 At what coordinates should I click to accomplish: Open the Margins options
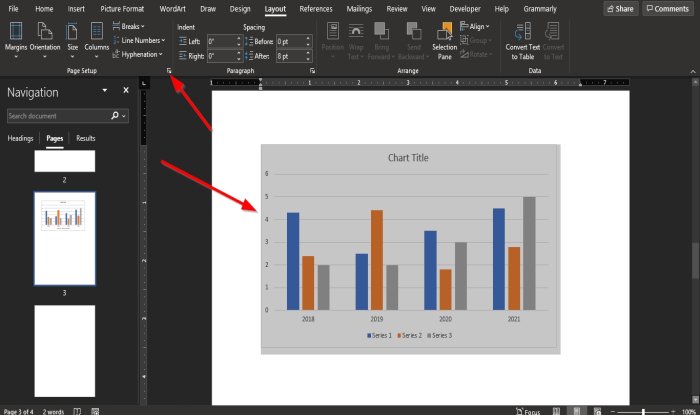click(x=15, y=38)
